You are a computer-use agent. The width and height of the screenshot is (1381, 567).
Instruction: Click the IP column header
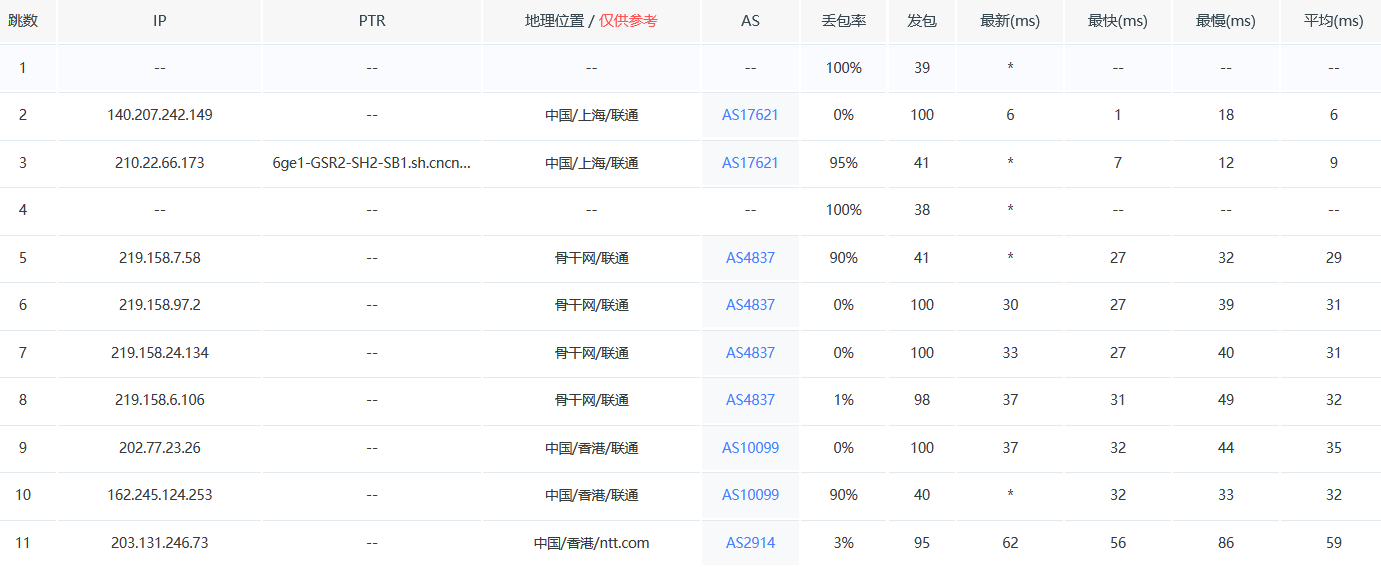click(x=160, y=21)
